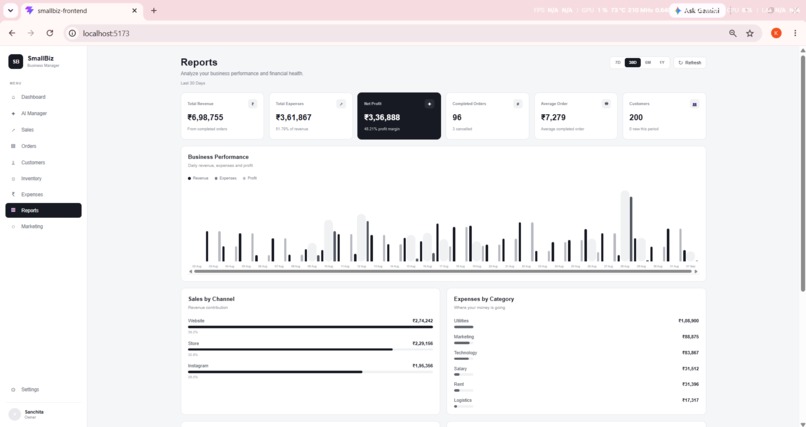
Task: Click the AI Manager sparkle icon
Action: pos(13,114)
